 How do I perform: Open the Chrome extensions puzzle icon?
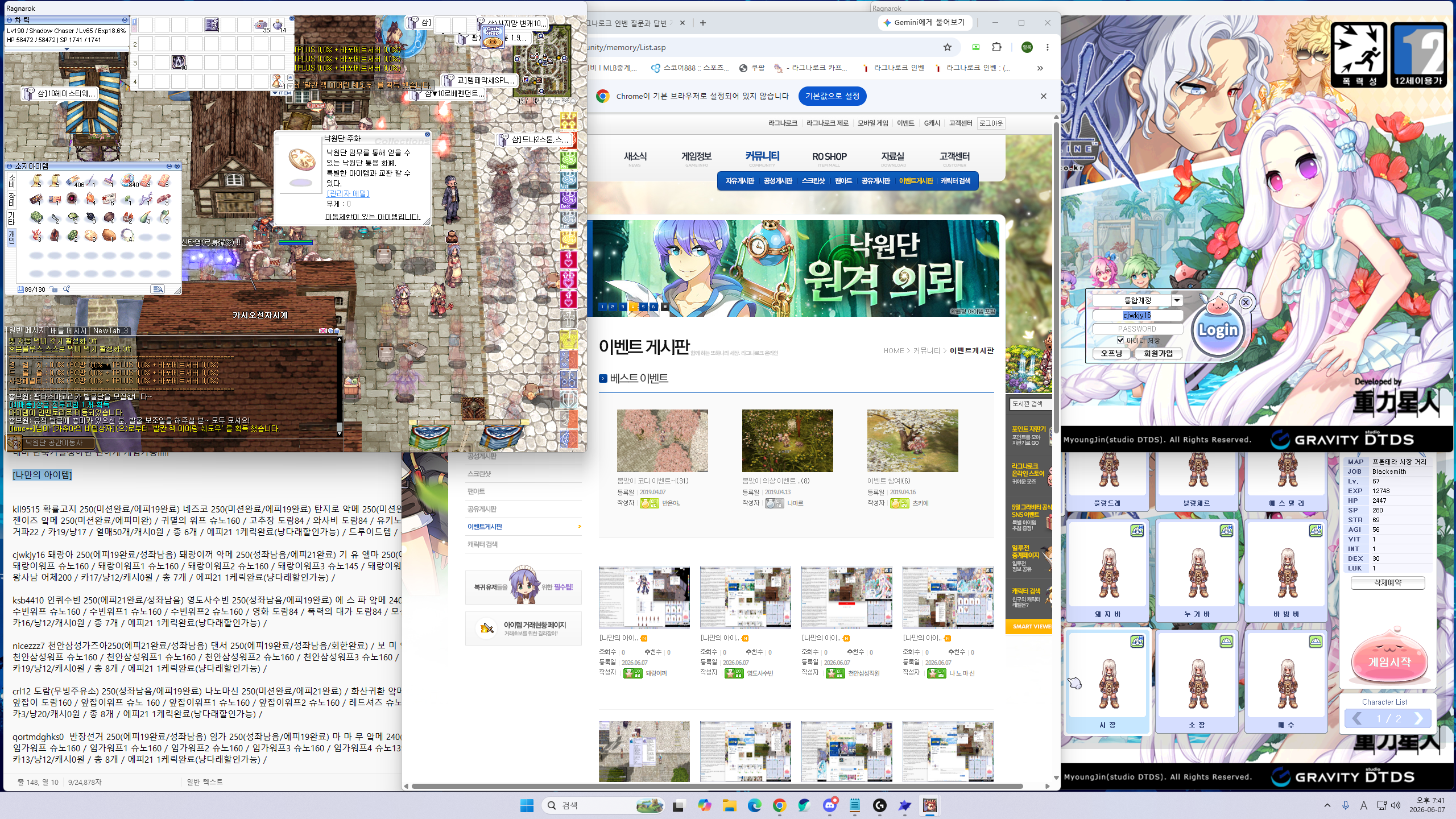point(996,47)
